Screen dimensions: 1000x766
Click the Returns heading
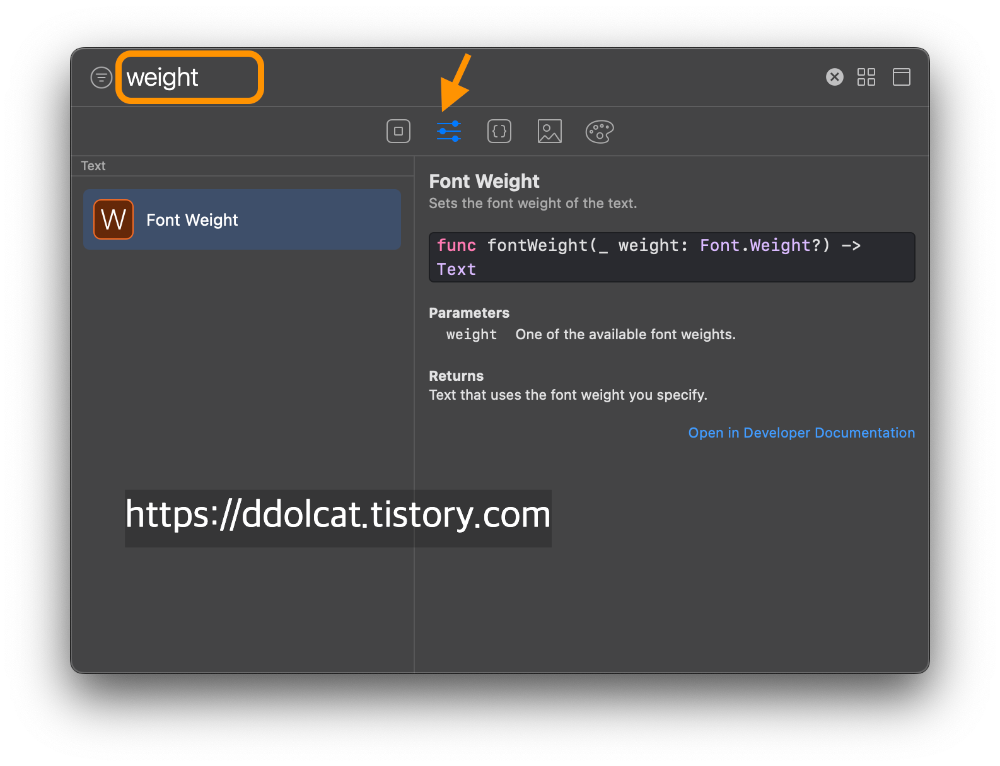(x=456, y=376)
